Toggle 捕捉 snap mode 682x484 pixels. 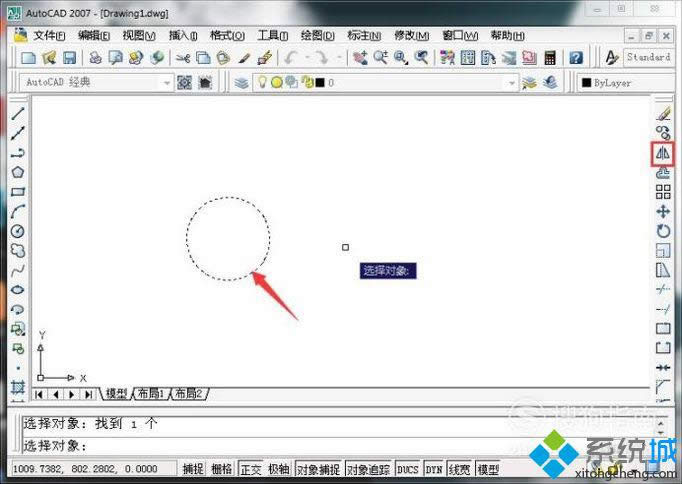193,469
